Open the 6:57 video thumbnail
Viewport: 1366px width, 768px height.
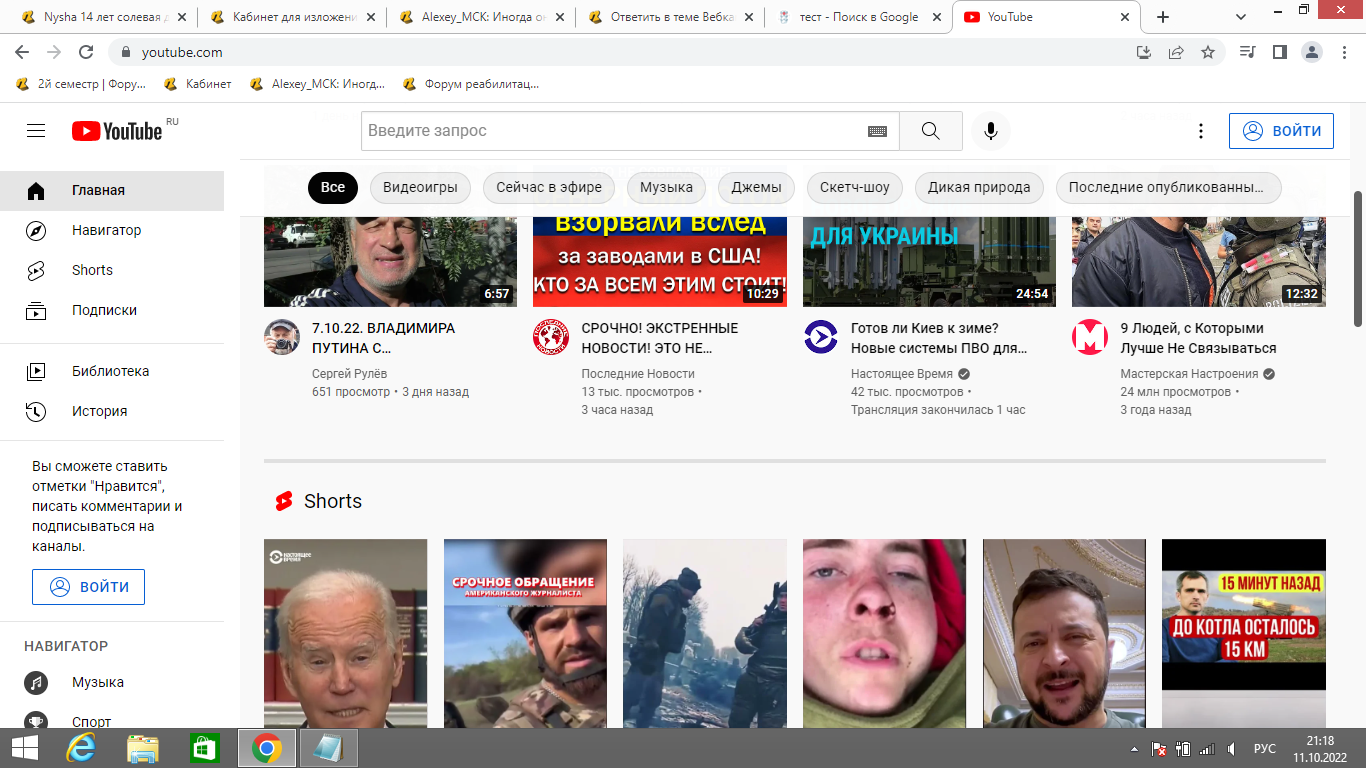point(390,261)
